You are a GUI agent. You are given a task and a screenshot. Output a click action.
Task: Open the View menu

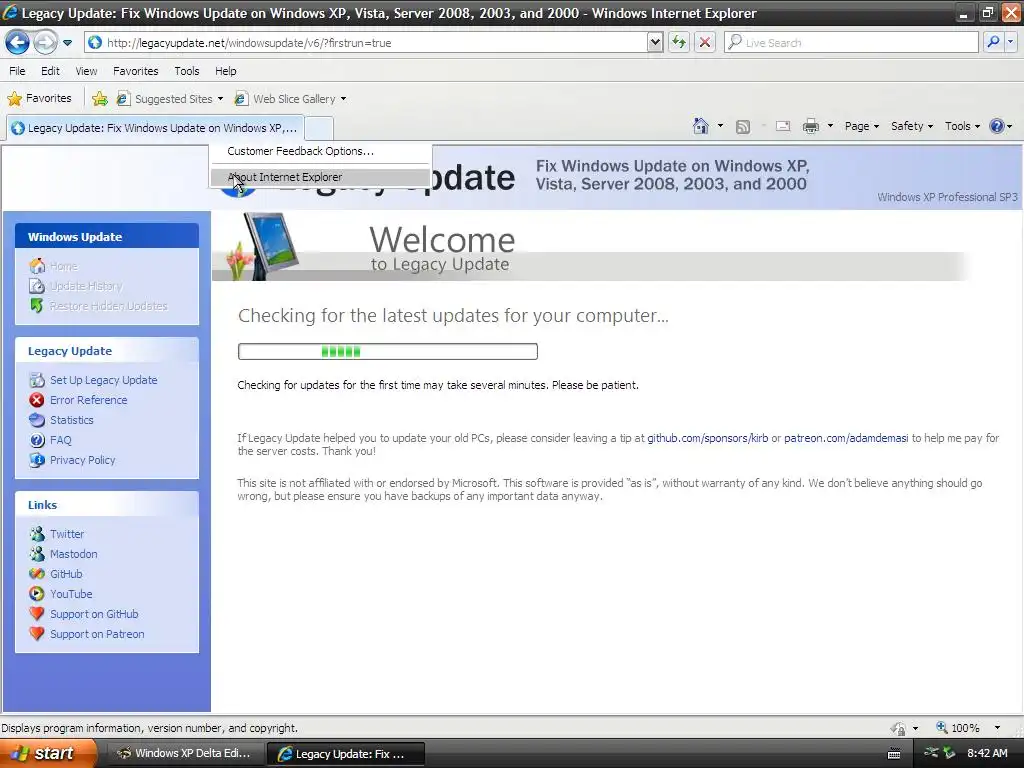point(86,71)
